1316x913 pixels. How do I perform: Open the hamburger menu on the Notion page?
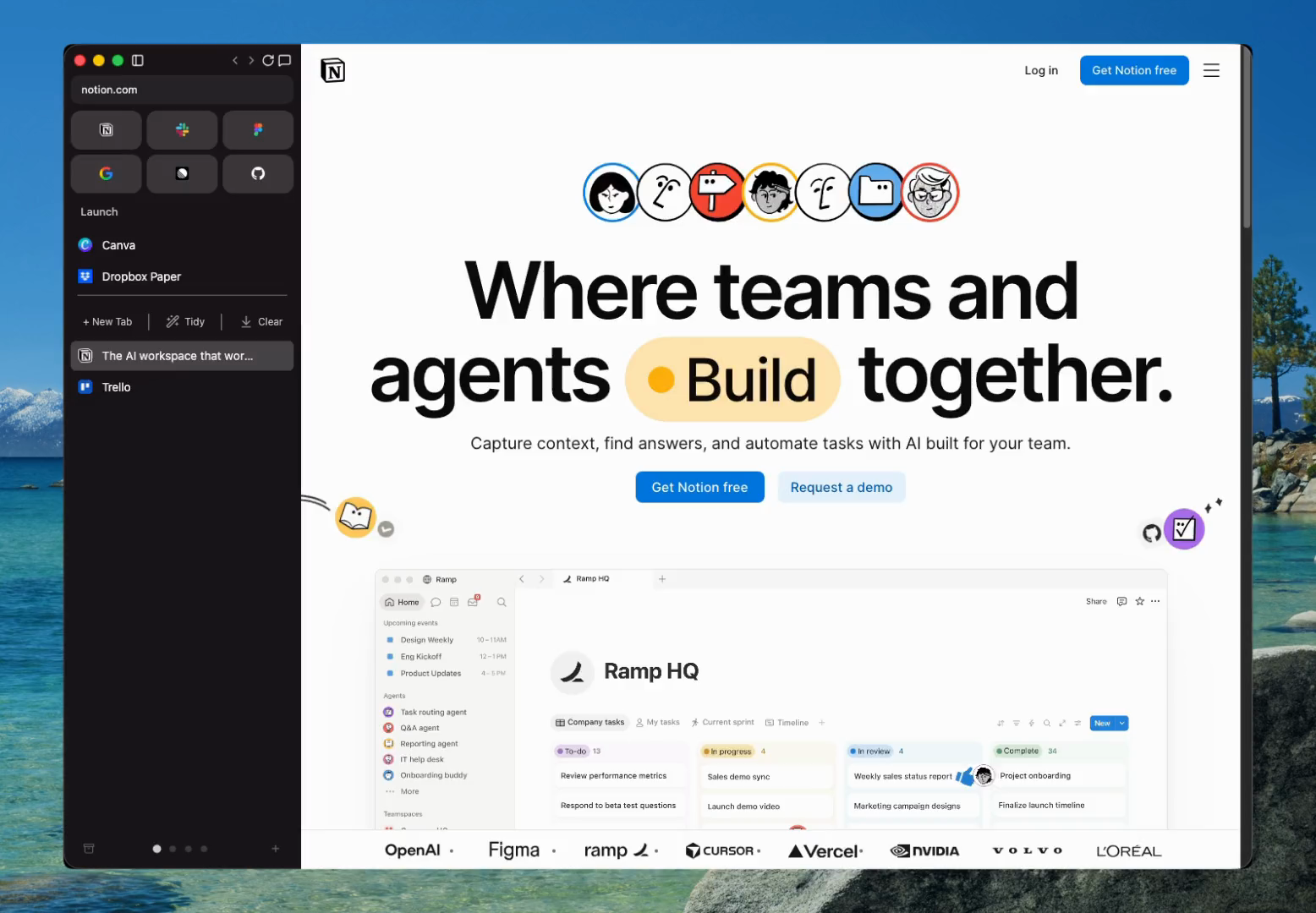[x=1211, y=71]
